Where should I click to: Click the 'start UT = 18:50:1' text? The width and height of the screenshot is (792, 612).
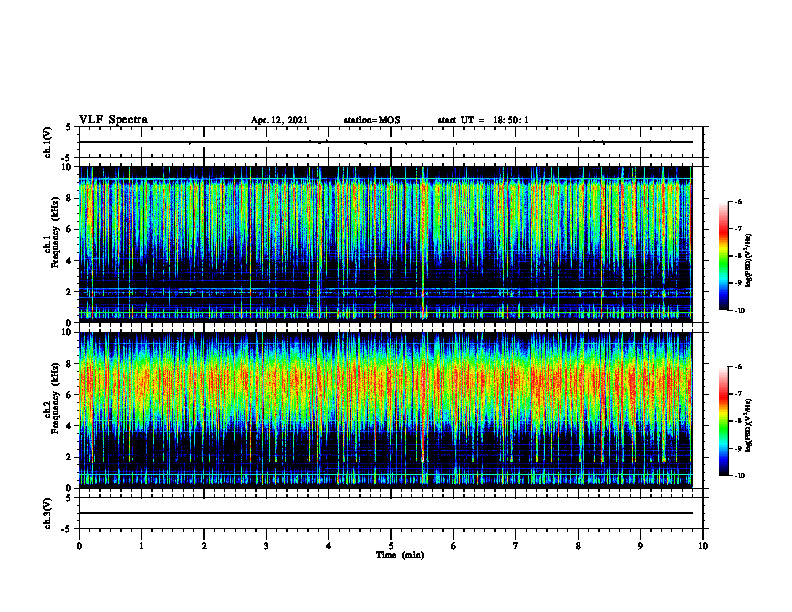483,120
